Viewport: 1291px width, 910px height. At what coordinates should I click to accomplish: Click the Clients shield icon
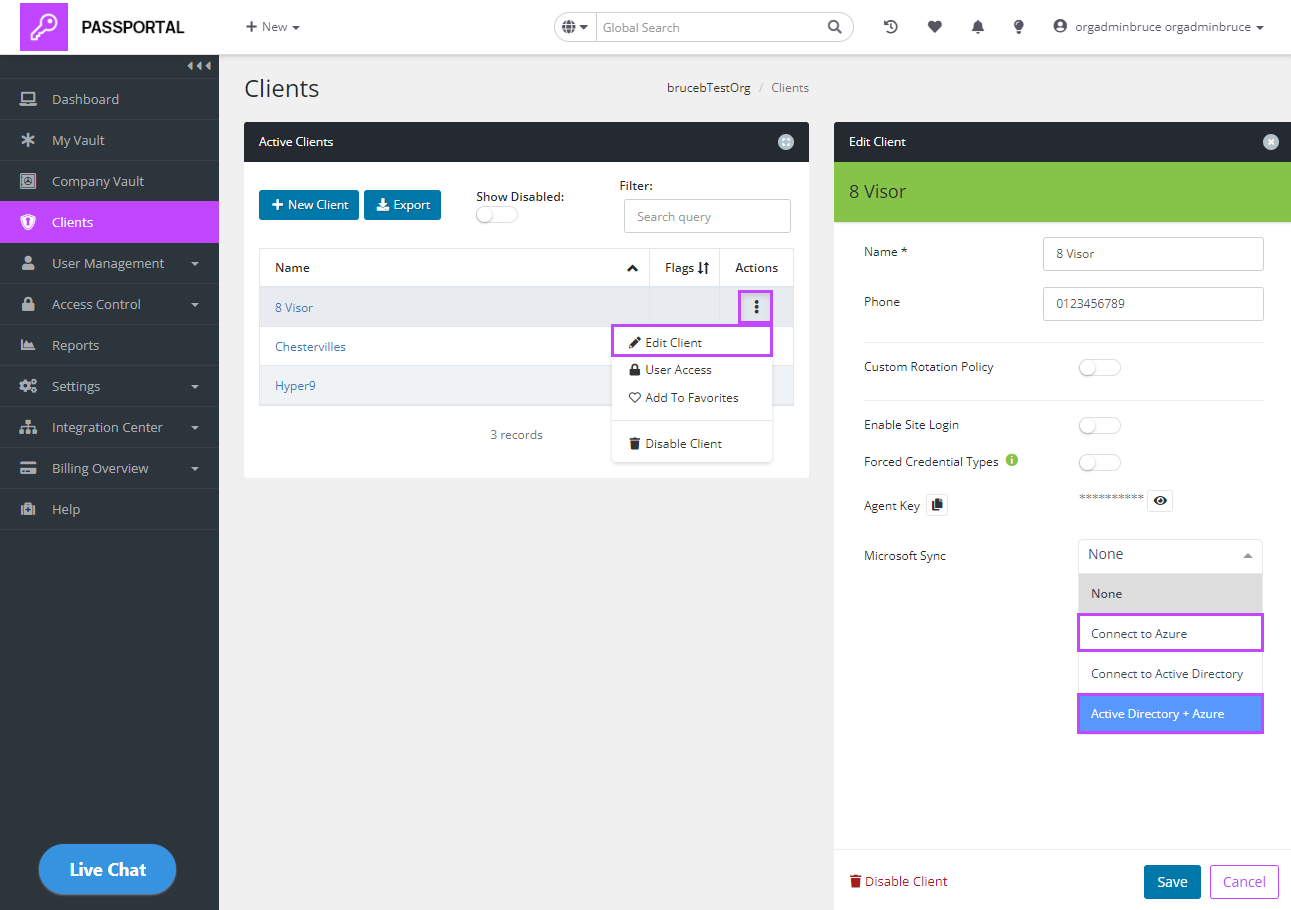point(28,222)
